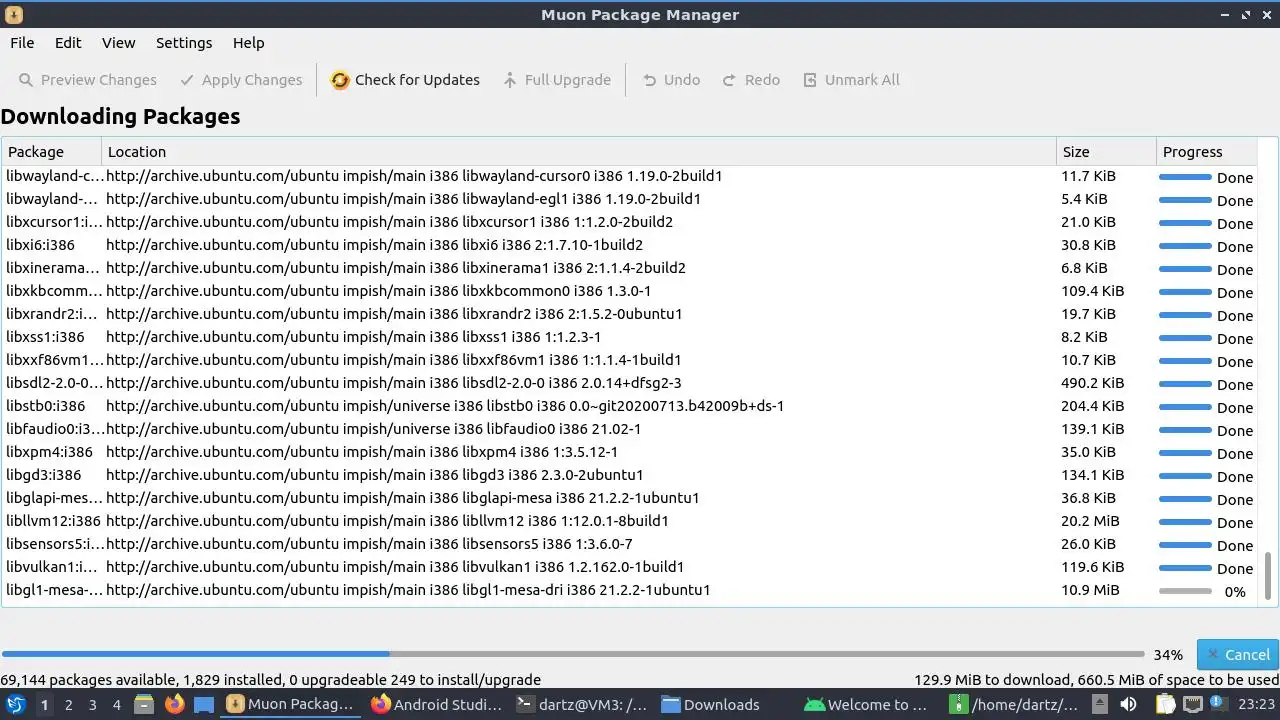
Task: Click the 20.2 MiB size cell
Action: (x=1090, y=521)
